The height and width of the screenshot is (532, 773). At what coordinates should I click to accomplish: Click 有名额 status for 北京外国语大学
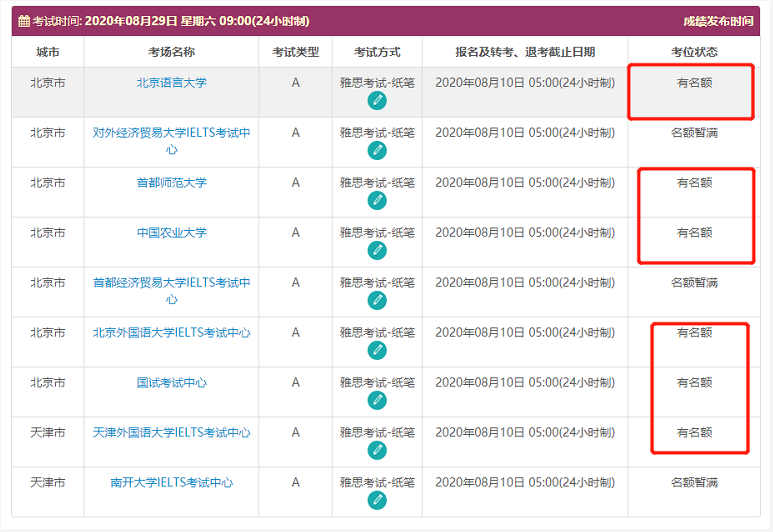tap(694, 333)
